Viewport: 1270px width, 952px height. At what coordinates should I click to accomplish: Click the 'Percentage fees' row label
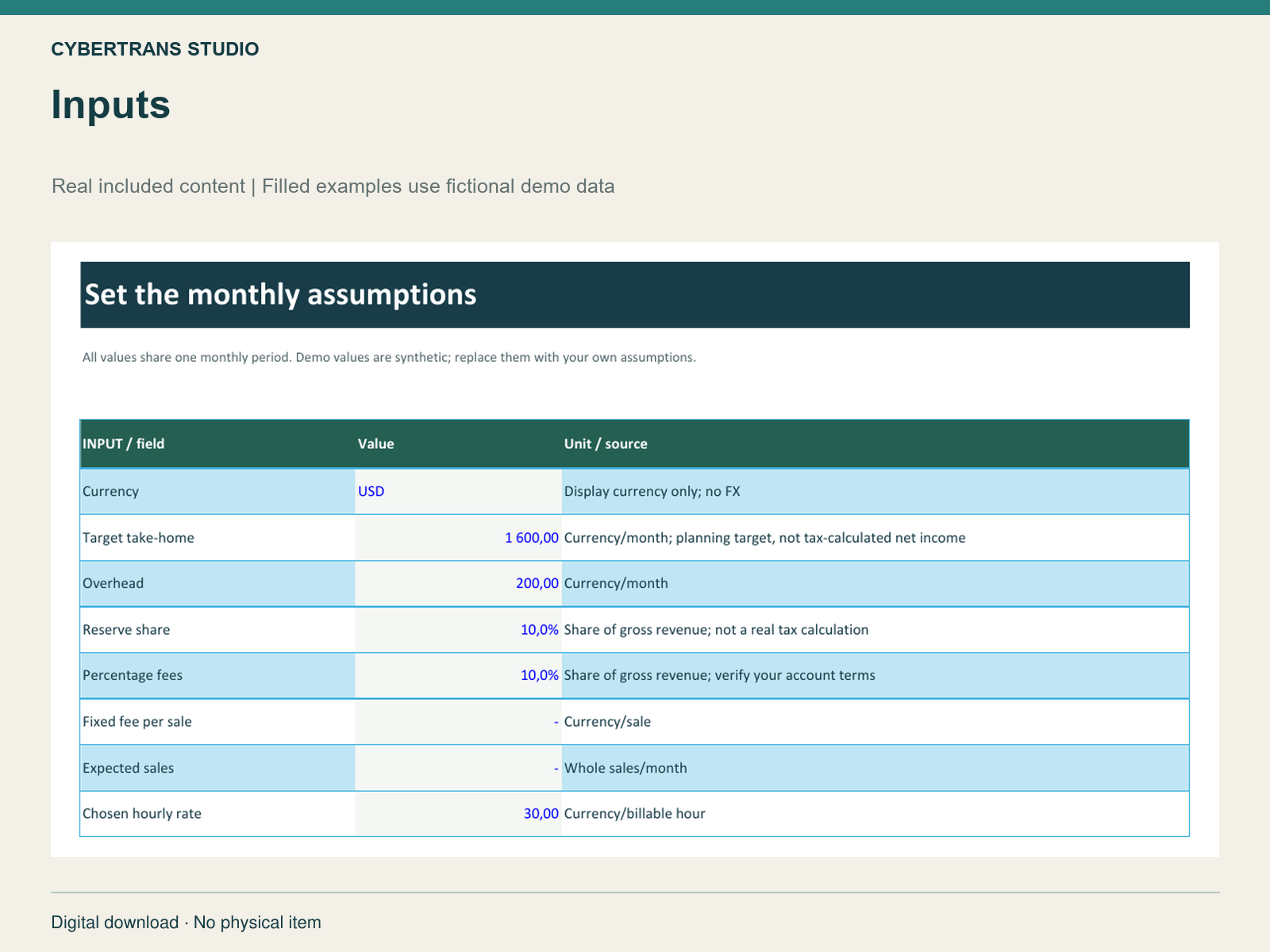pyautogui.click(x=133, y=675)
